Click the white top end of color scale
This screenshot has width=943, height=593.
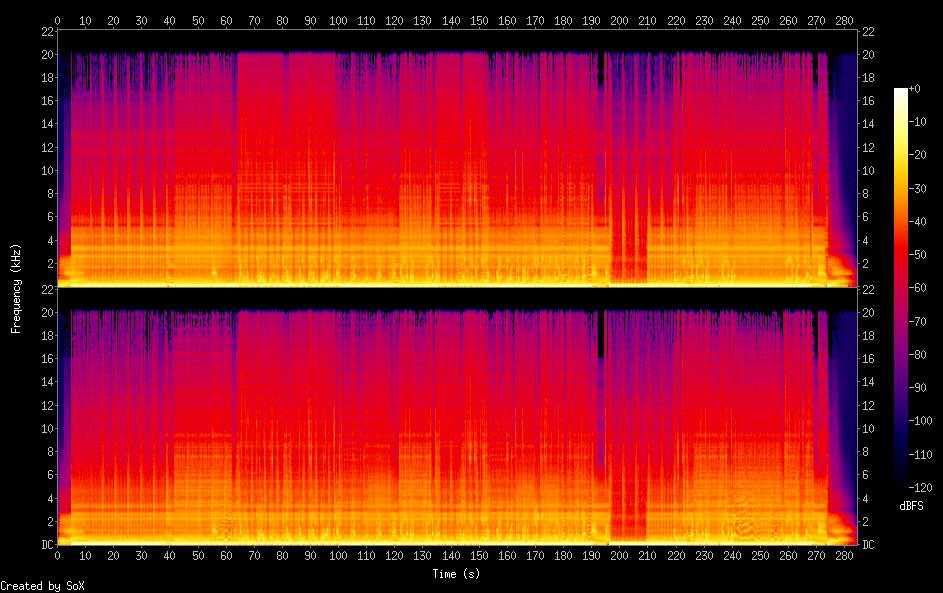pos(901,91)
